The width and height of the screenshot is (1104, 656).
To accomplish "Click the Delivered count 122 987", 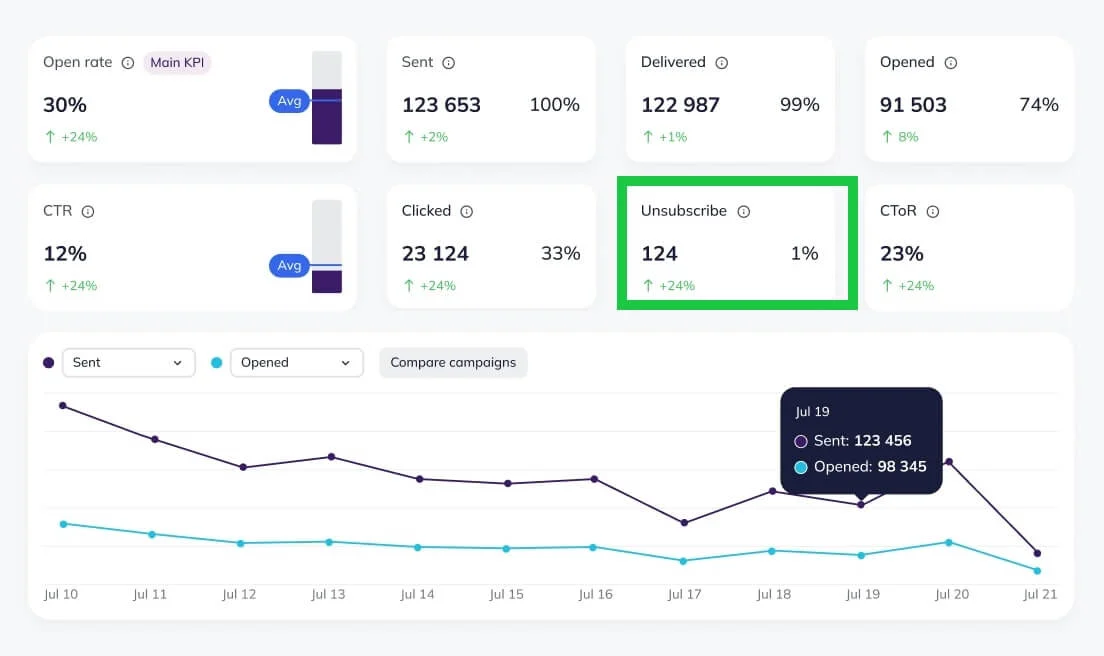I will [681, 105].
